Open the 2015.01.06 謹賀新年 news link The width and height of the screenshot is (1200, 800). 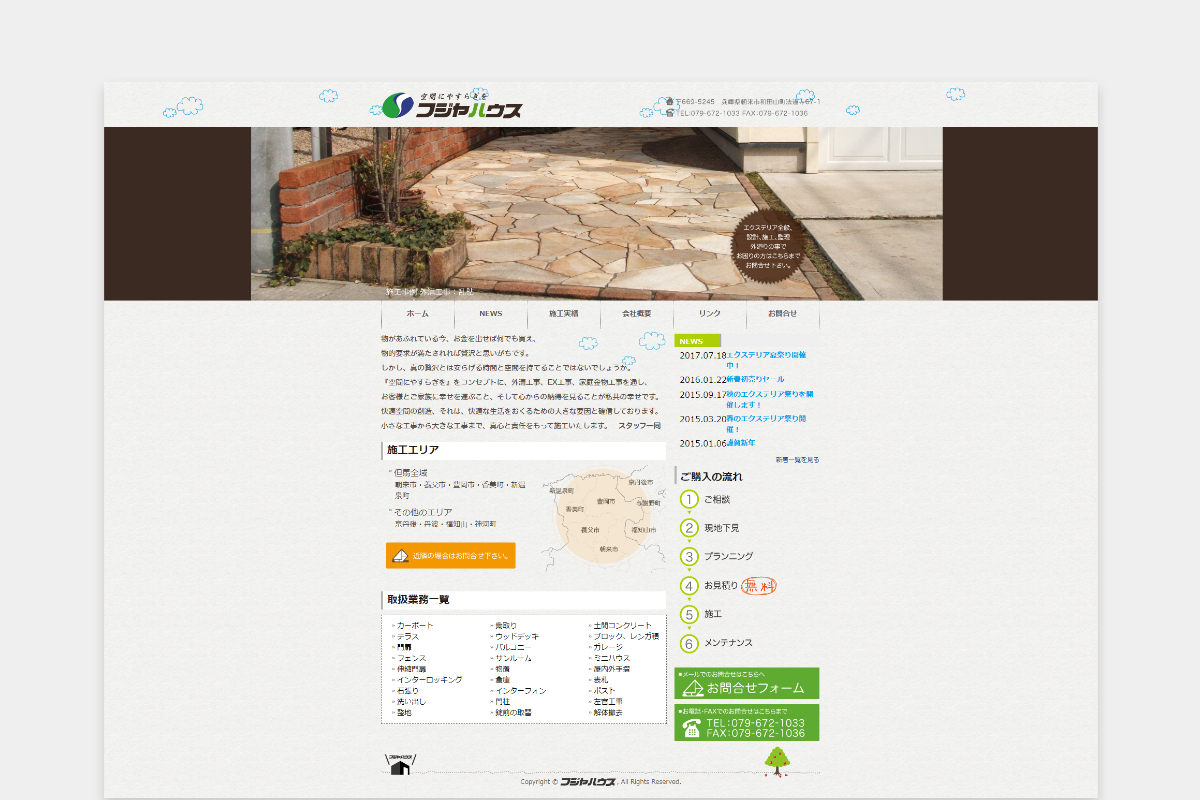click(741, 443)
